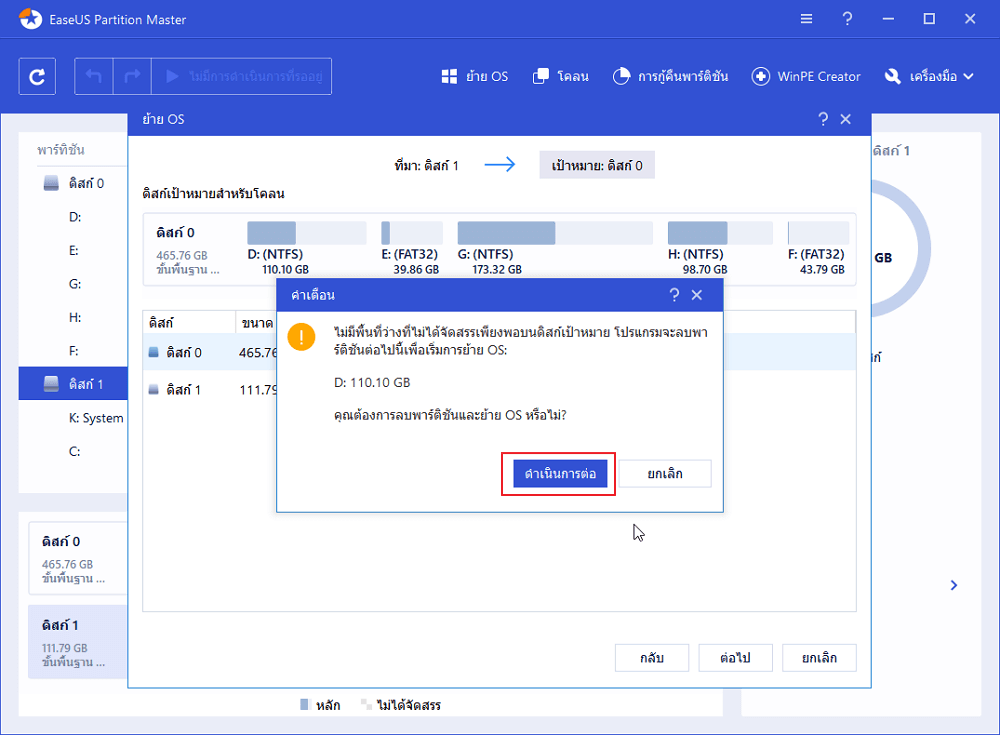Image resolution: width=1000 pixels, height=735 pixels.
Task: Select ดิสก์ 0 in the sidebar tree
Action: coord(86,184)
